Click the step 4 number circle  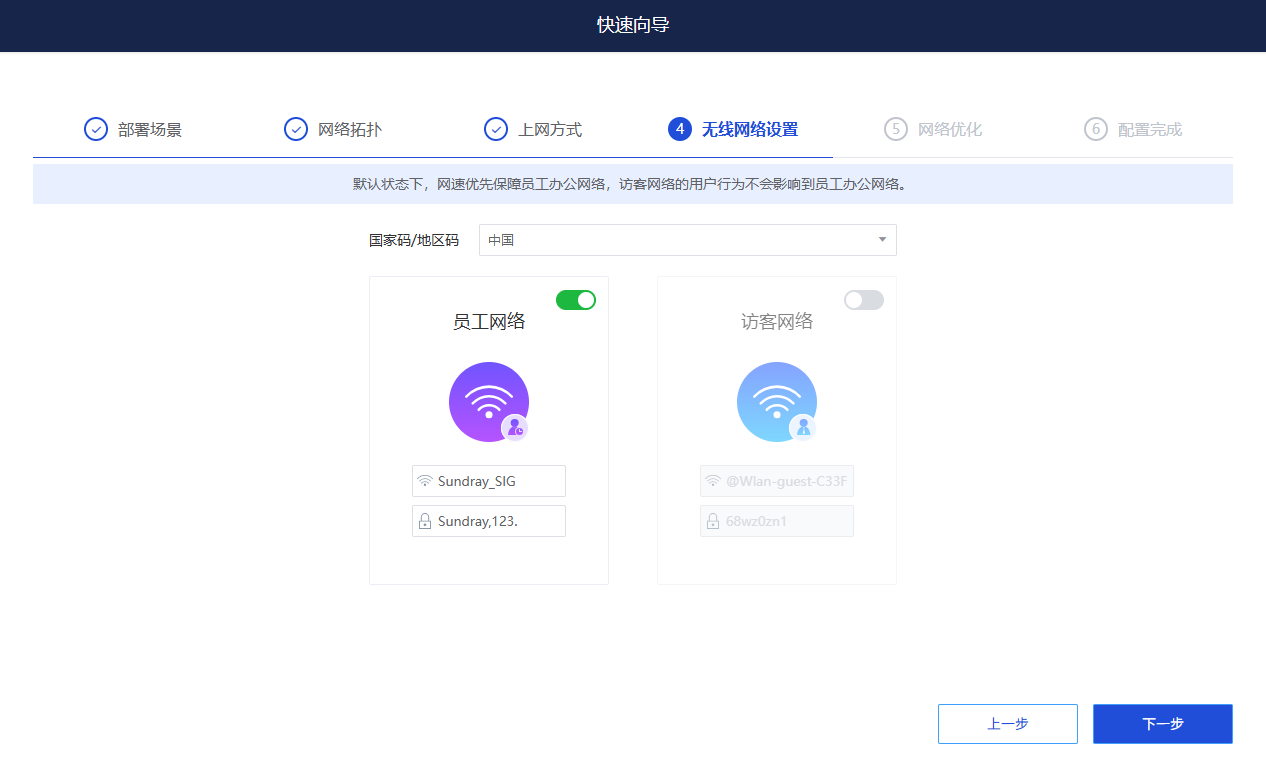[x=680, y=129]
